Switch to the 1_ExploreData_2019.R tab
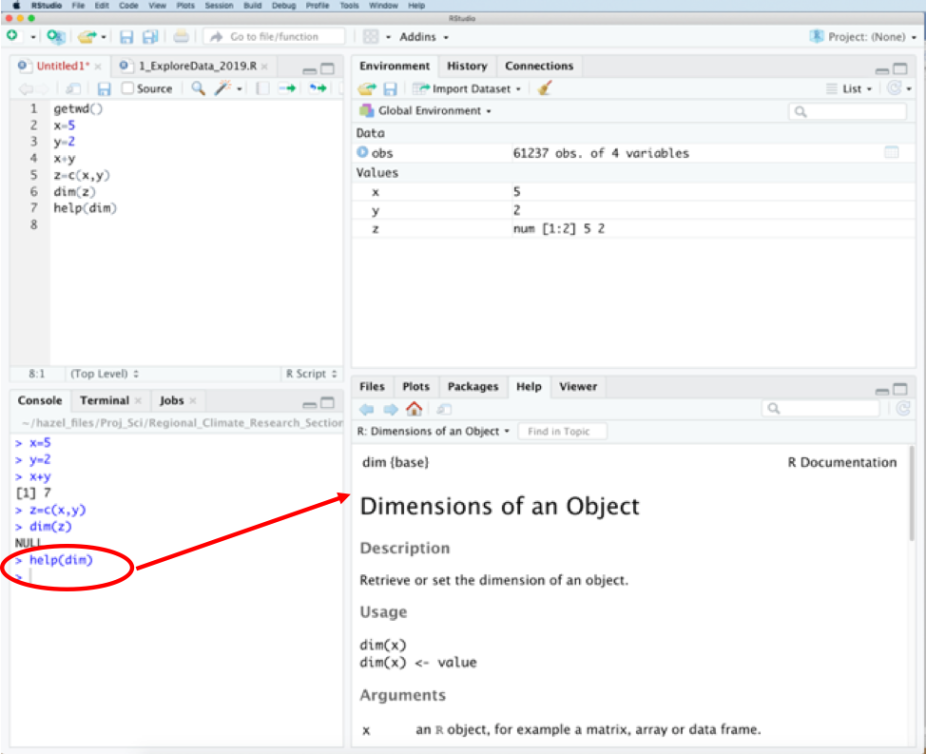This screenshot has width=926, height=754. coord(197,66)
